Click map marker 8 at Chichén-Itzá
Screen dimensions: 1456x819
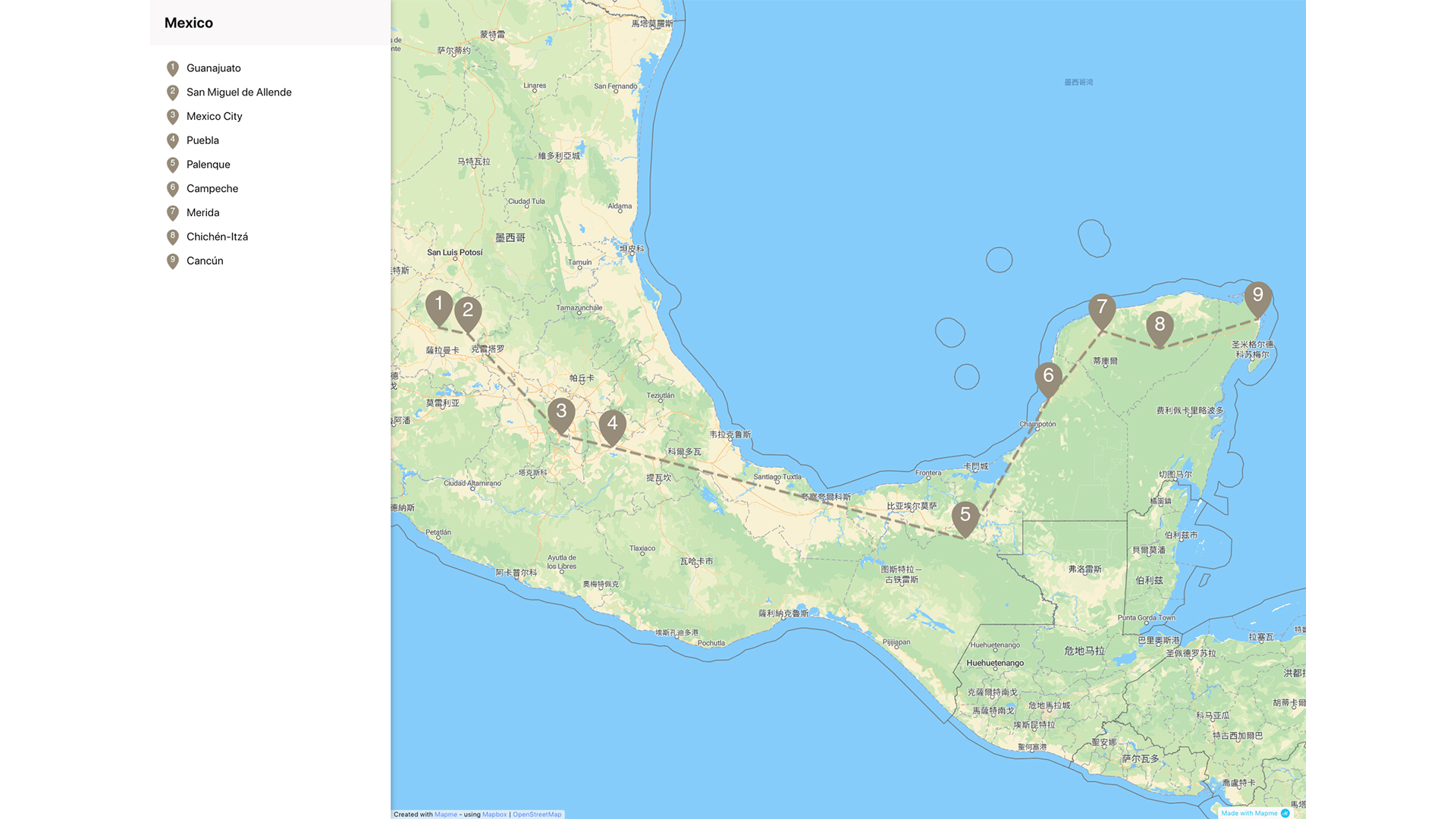click(1159, 328)
